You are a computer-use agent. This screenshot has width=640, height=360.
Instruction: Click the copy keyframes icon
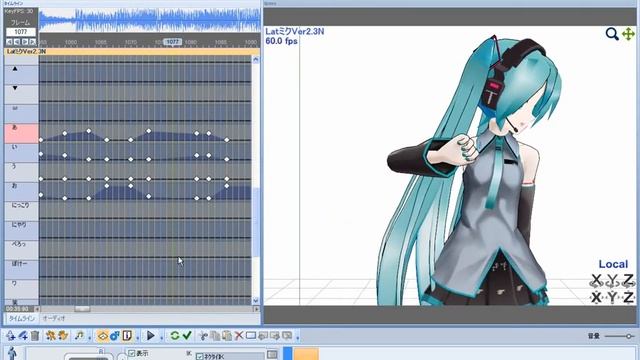[215, 336]
